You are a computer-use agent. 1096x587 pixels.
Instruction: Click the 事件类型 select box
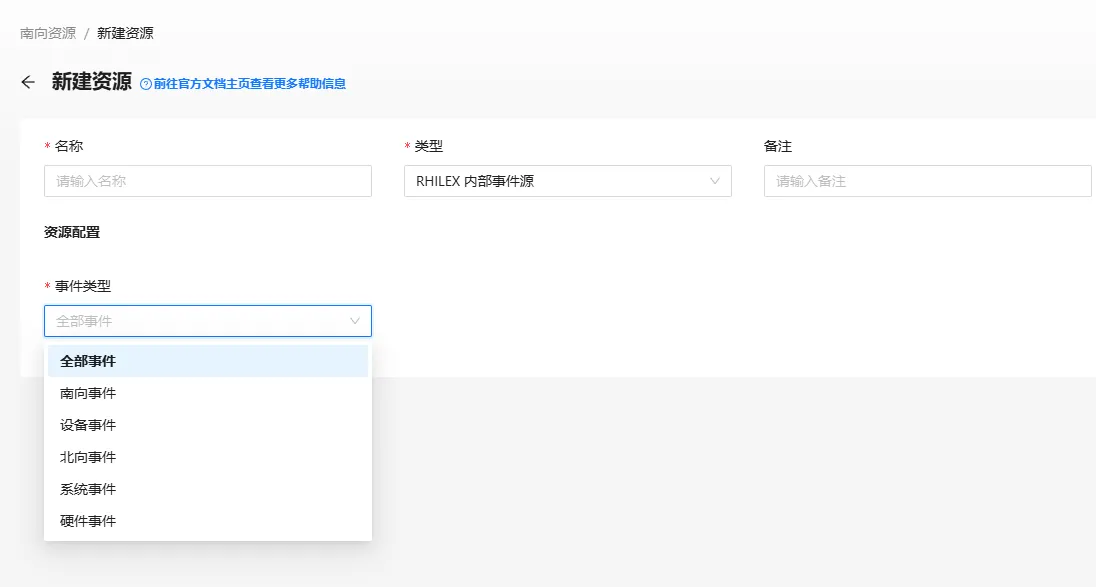click(208, 321)
